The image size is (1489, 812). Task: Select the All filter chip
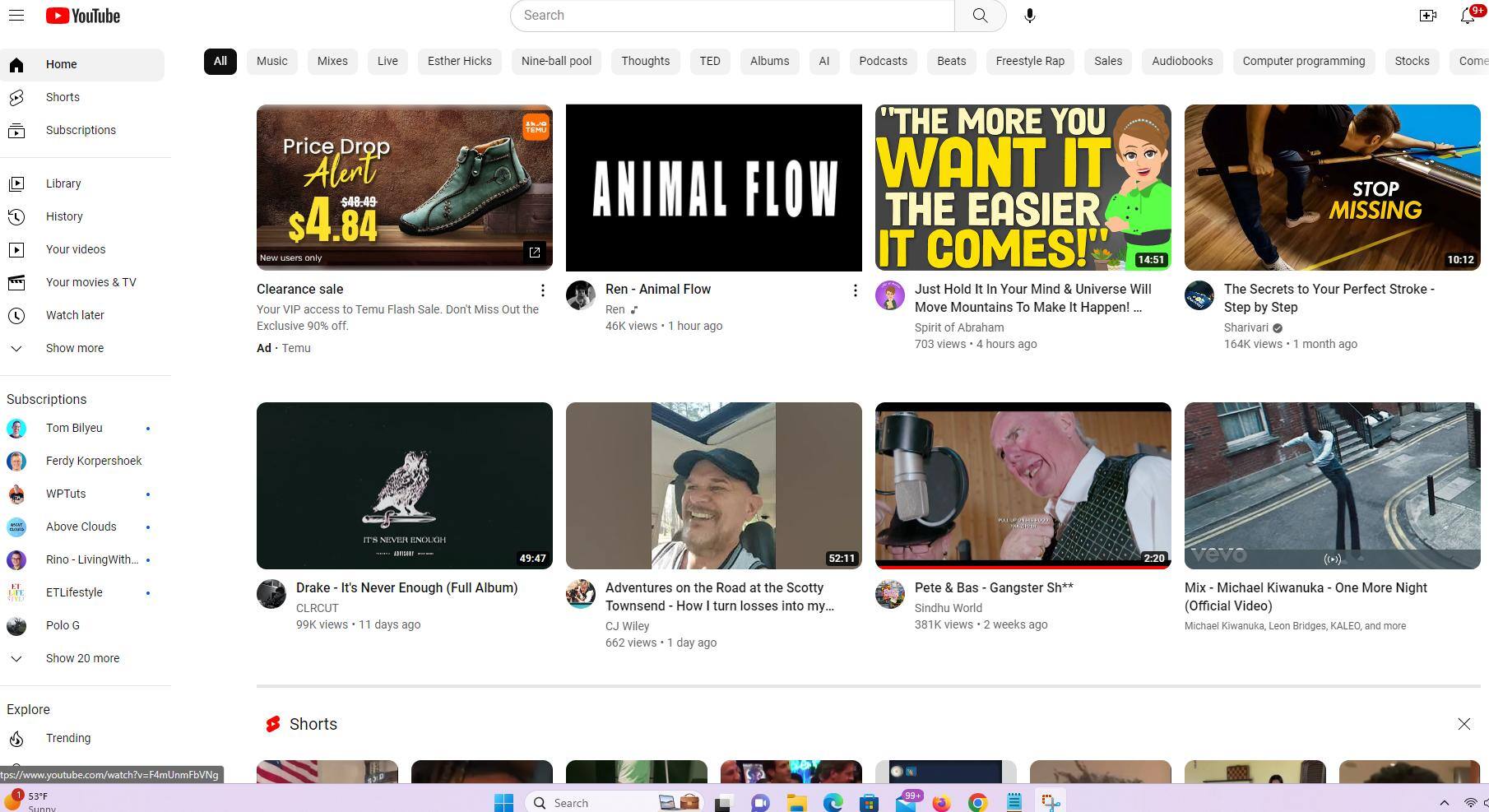pos(220,61)
